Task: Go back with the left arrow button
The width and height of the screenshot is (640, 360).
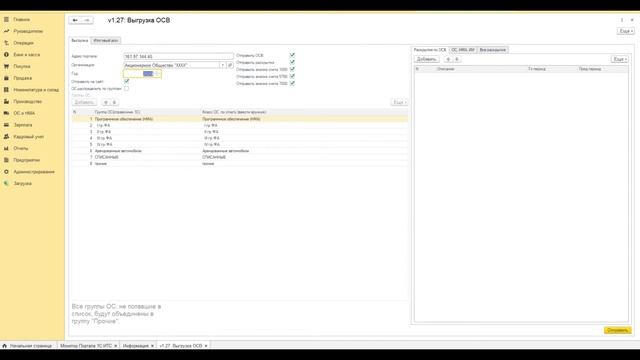Action: (75, 20)
